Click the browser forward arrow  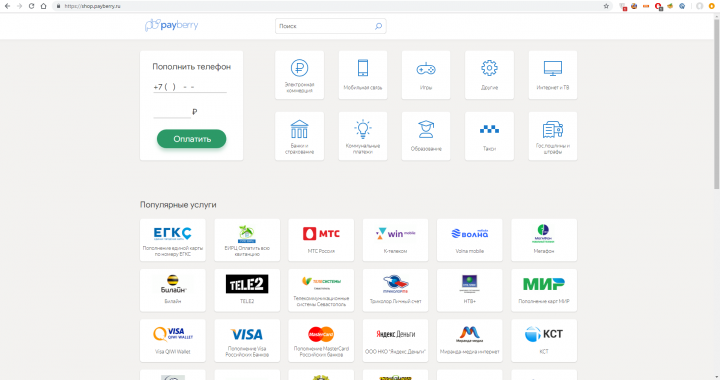click(x=19, y=6)
